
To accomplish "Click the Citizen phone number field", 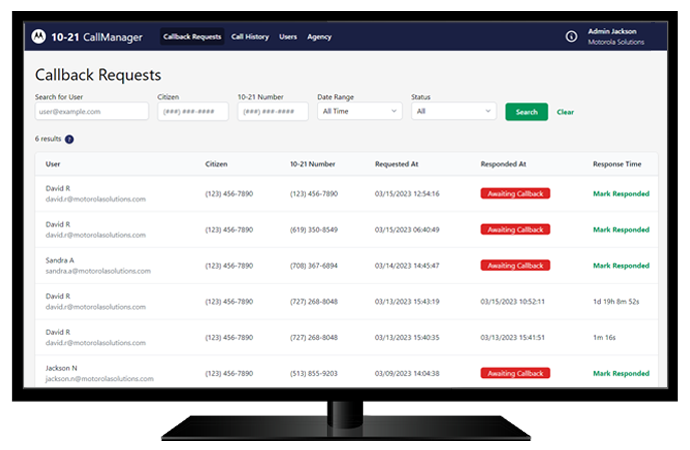I will (193, 112).
